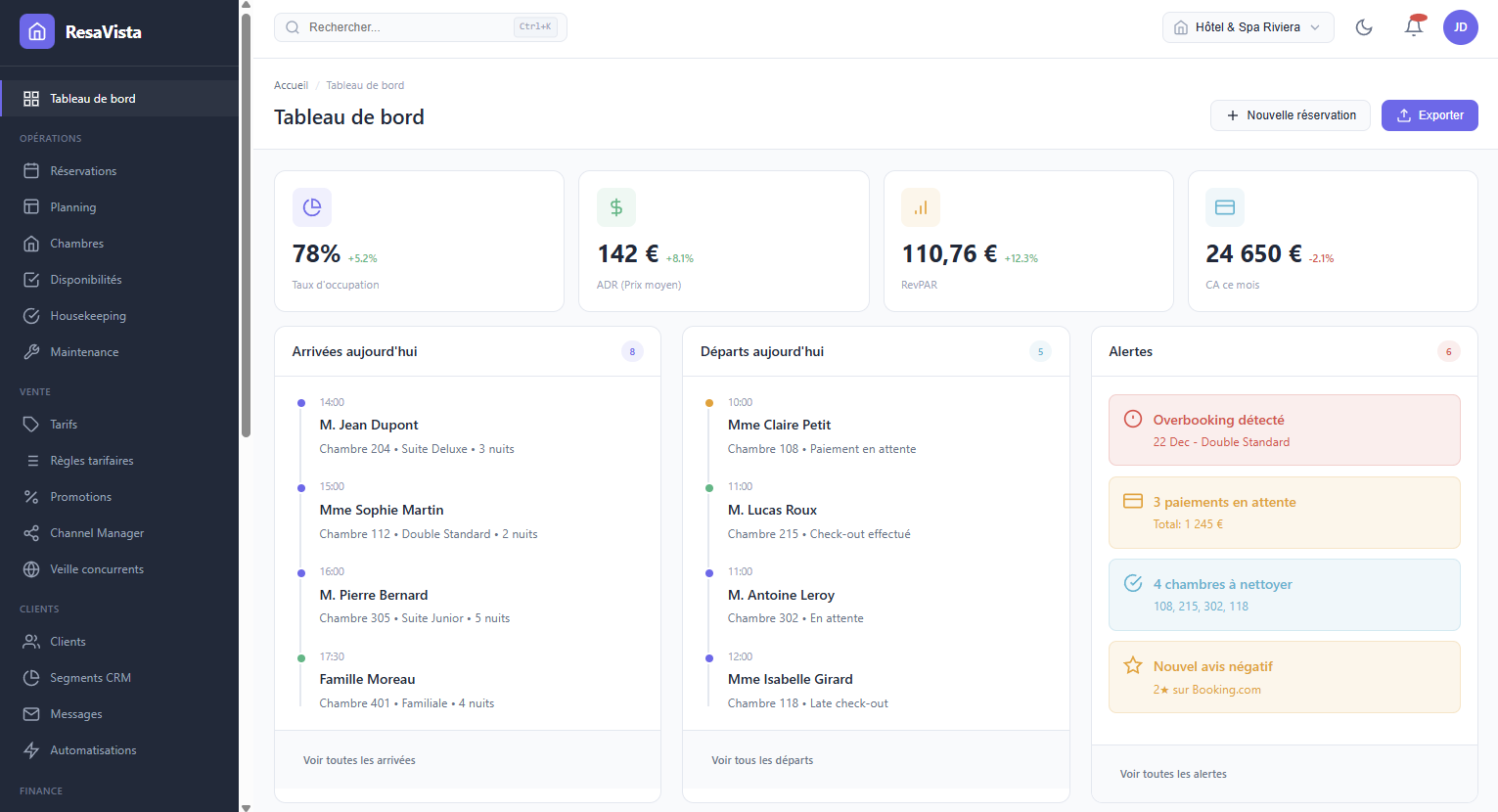This screenshot has height=812, width=1498.
Task: Open Housekeeping in the sidebar
Action: [x=88, y=316]
